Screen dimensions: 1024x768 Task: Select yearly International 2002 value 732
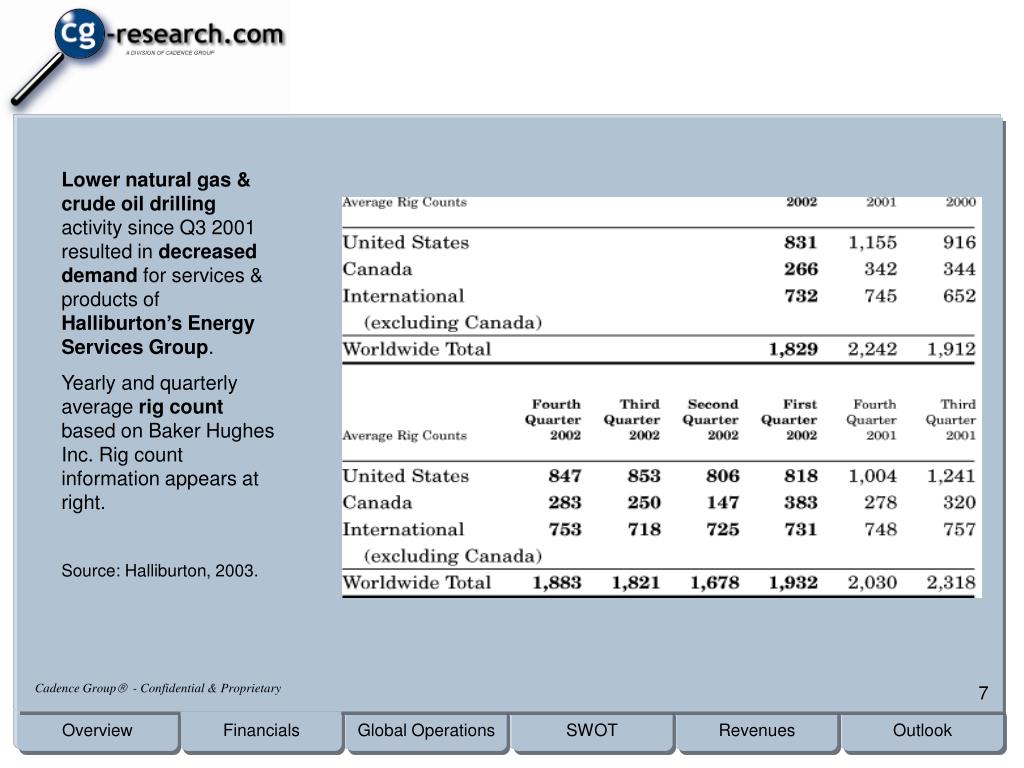click(801, 296)
